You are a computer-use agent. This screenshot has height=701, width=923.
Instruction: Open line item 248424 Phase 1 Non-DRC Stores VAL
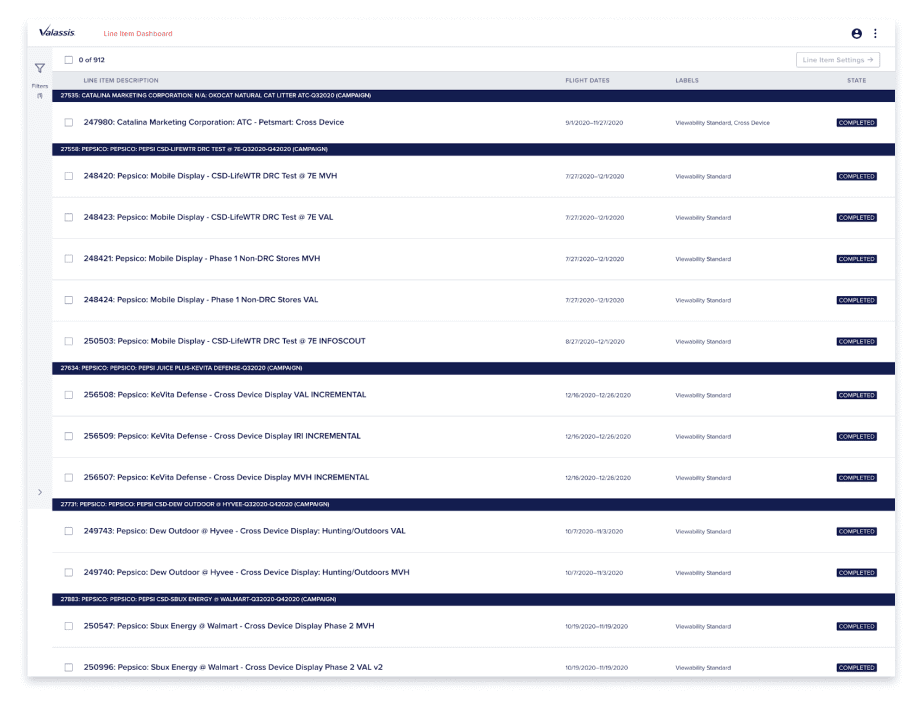coord(201,300)
